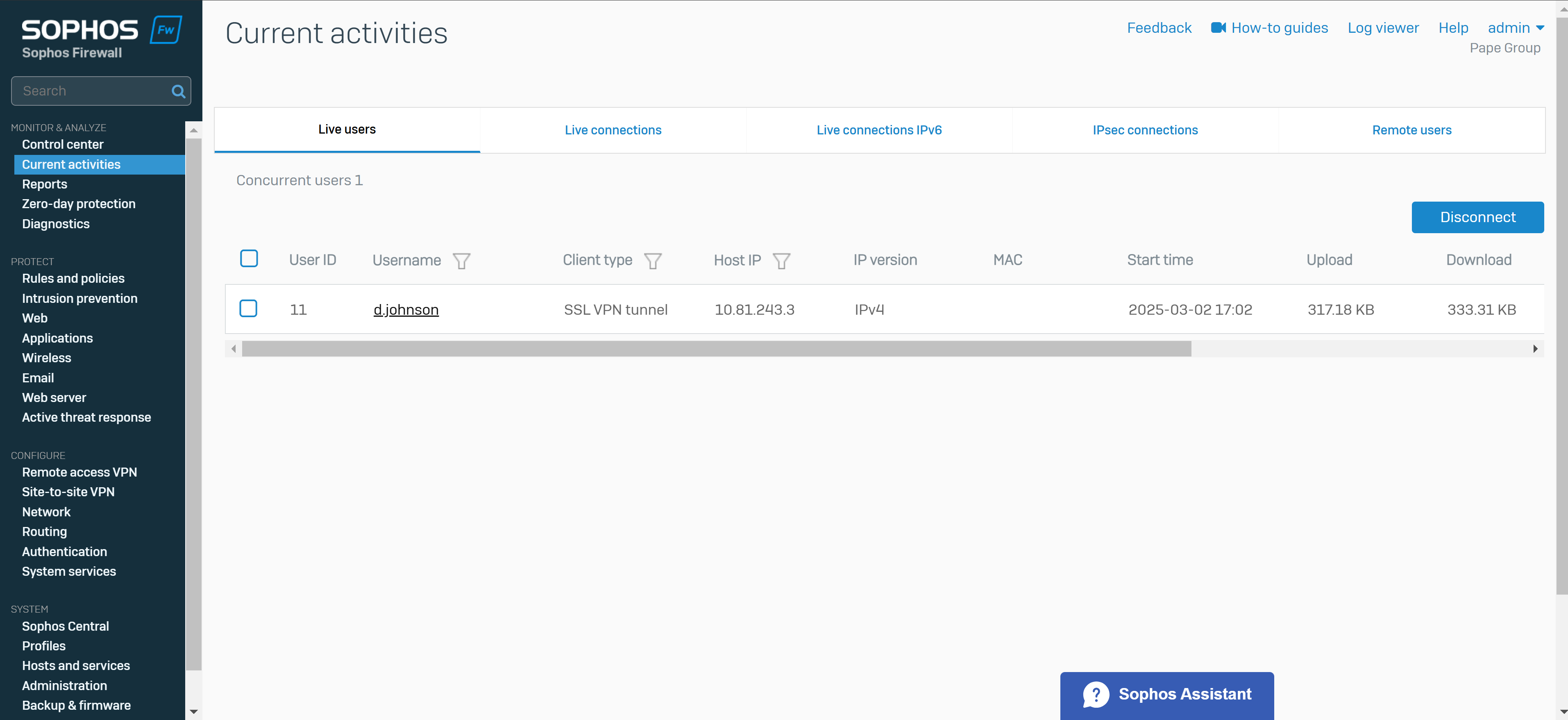Open the Feedback link
Viewport: 1568px width, 720px height.
[x=1159, y=28]
